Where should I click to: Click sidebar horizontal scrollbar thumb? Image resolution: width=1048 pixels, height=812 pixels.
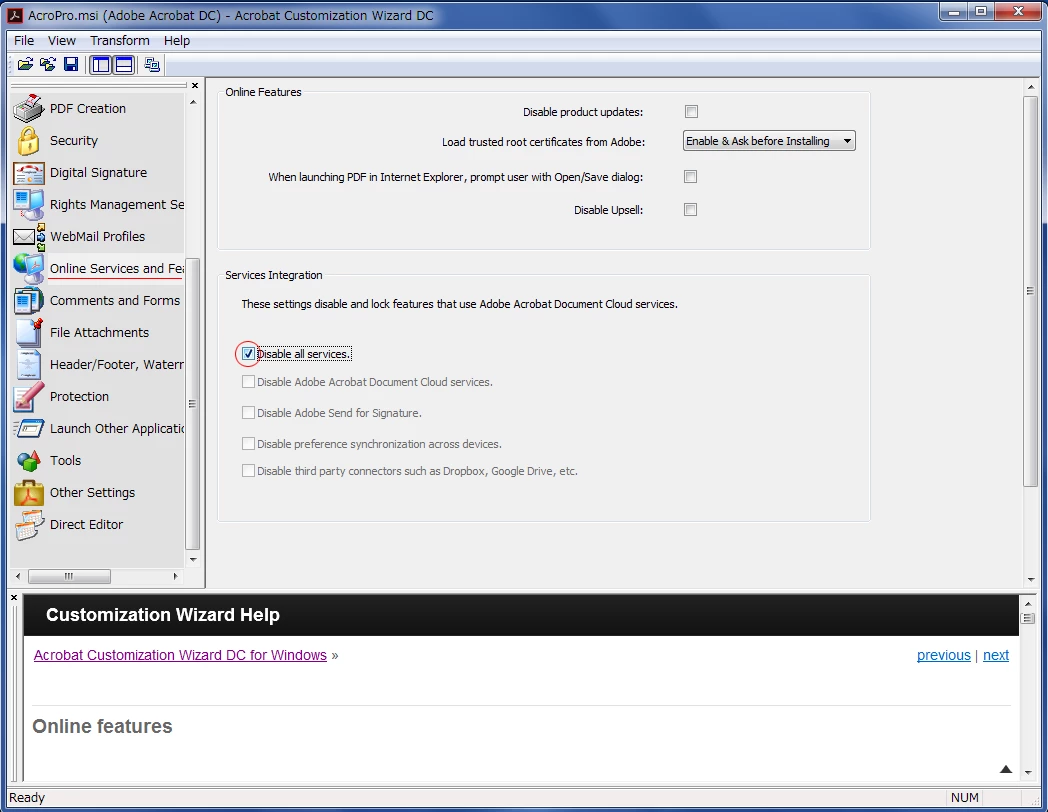[69, 576]
